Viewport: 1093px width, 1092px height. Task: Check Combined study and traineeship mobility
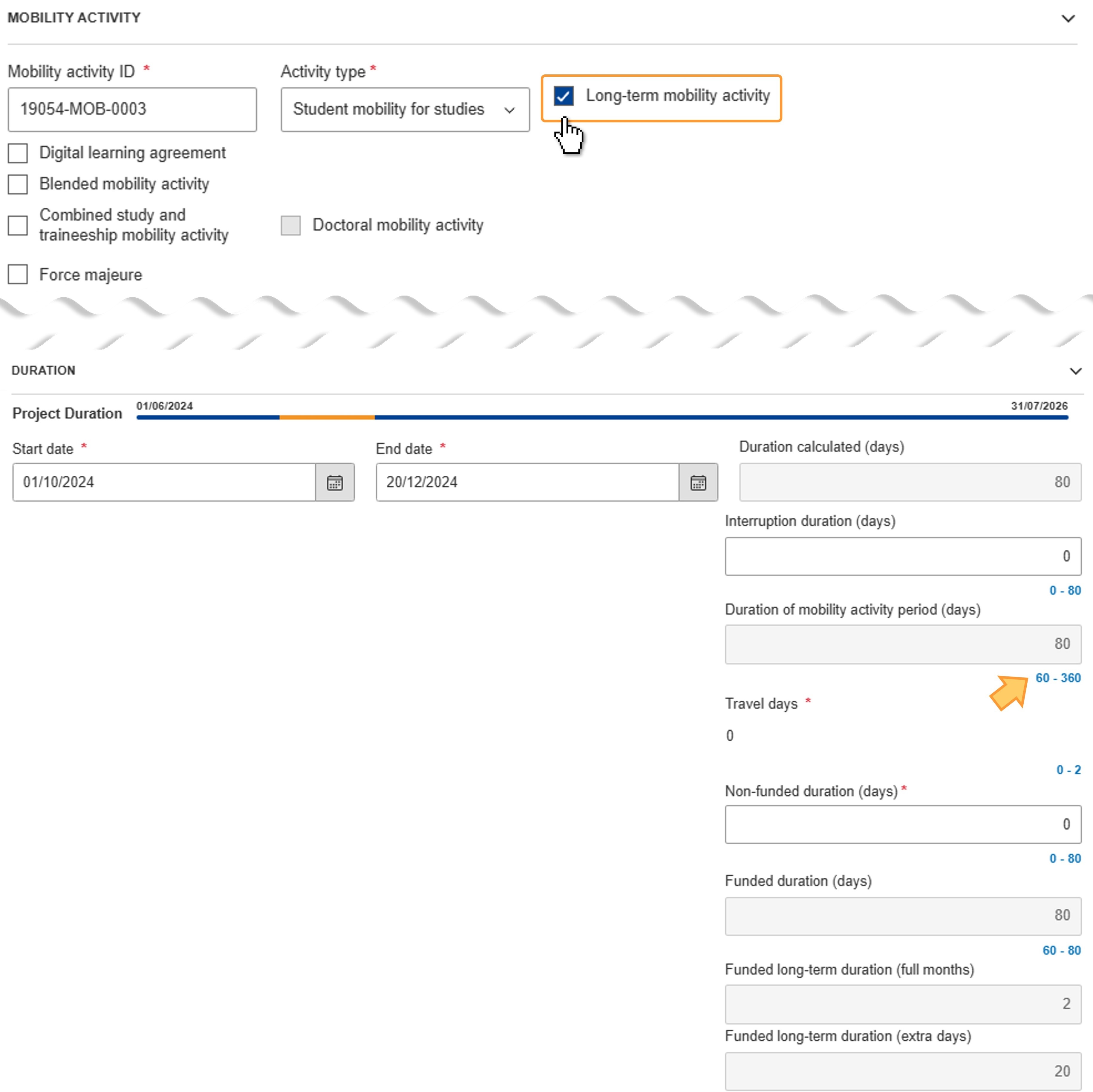coord(18,225)
